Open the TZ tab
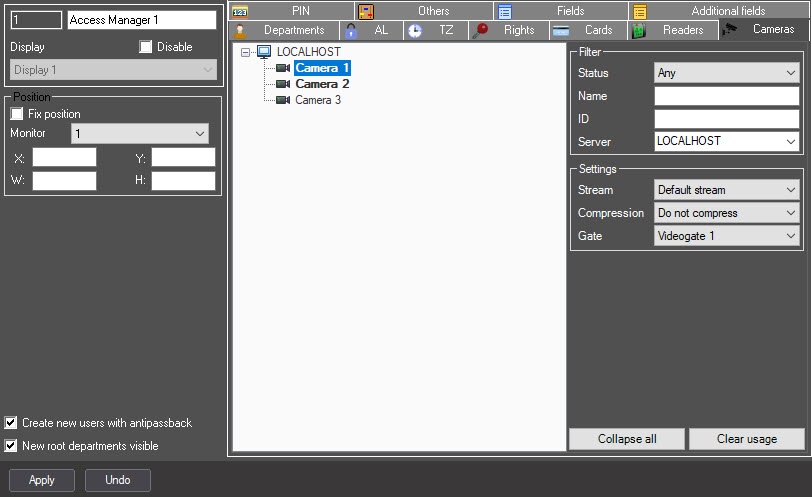This screenshot has width=812, height=497. click(436, 30)
